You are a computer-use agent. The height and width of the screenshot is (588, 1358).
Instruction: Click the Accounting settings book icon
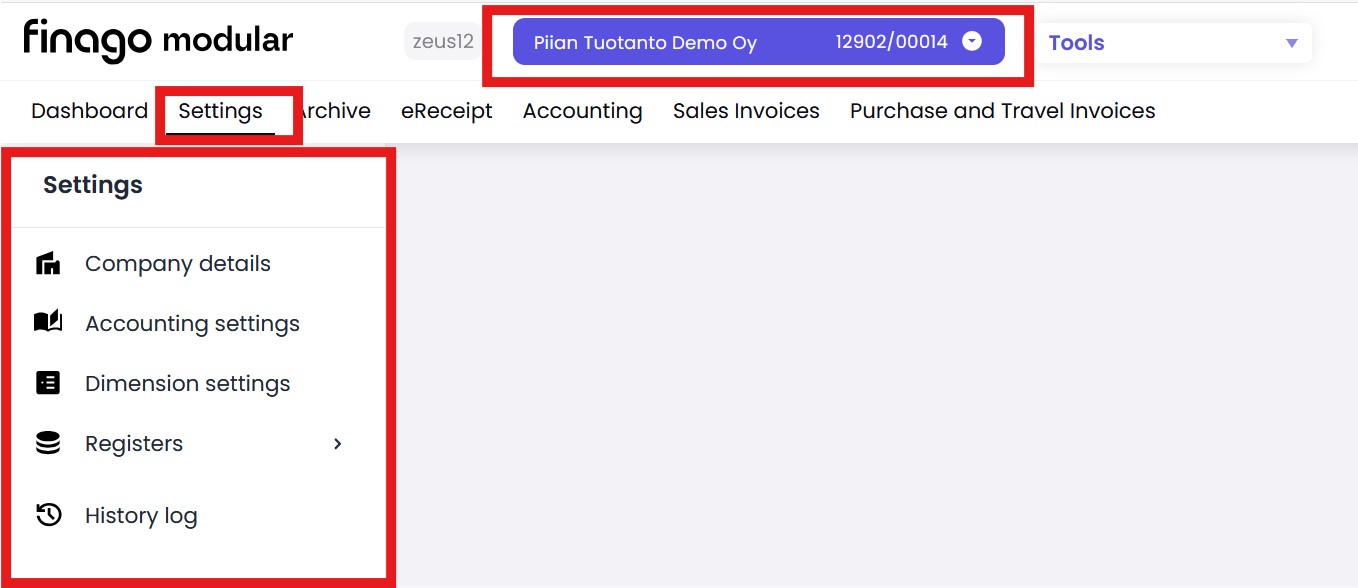click(48, 322)
